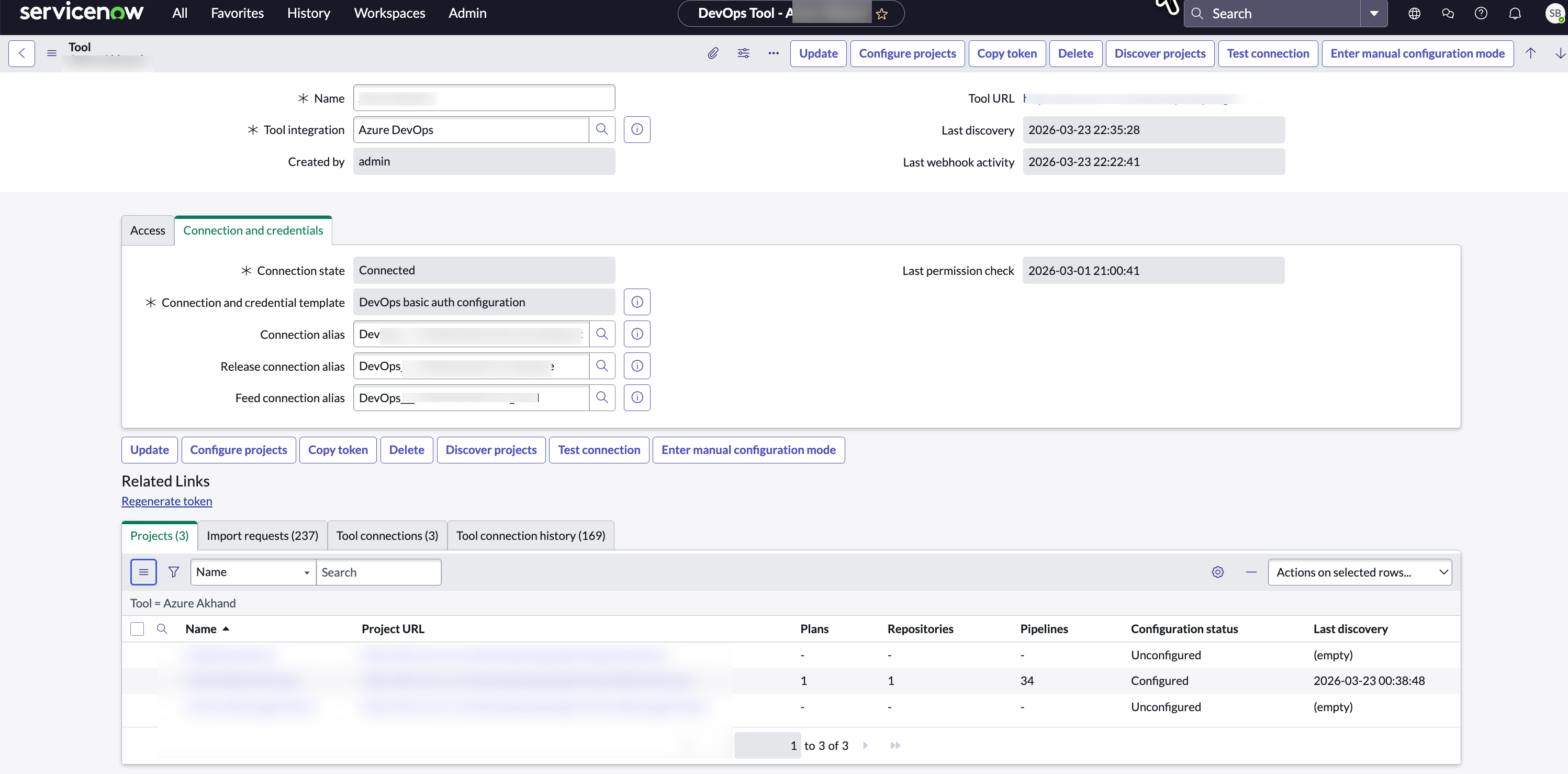Look up Release connection alias magnifier
Image resolution: width=1568 pixels, height=774 pixels.
coord(602,366)
